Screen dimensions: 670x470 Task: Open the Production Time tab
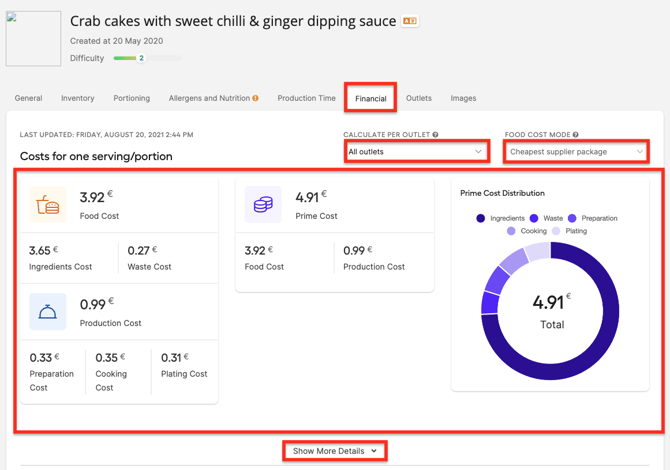pos(306,98)
